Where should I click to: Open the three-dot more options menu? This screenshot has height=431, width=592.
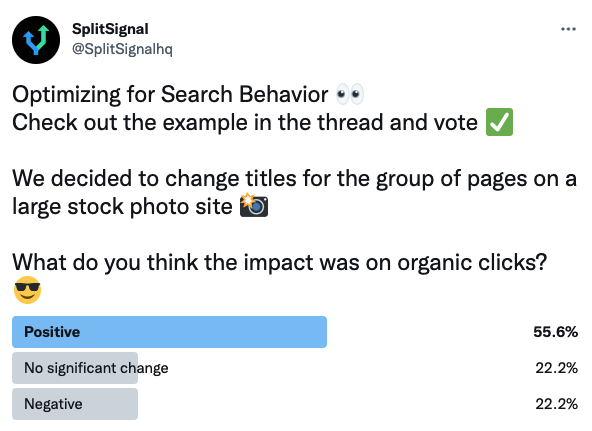click(x=568, y=29)
